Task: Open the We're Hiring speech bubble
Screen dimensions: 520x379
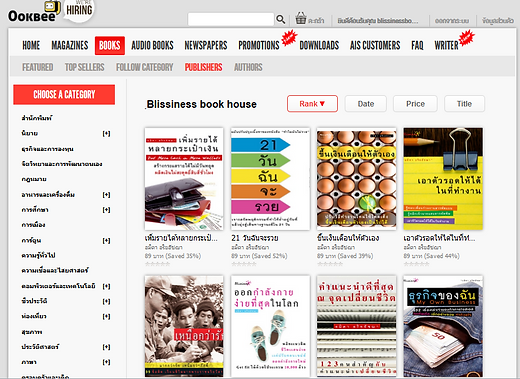Action: (x=79, y=10)
